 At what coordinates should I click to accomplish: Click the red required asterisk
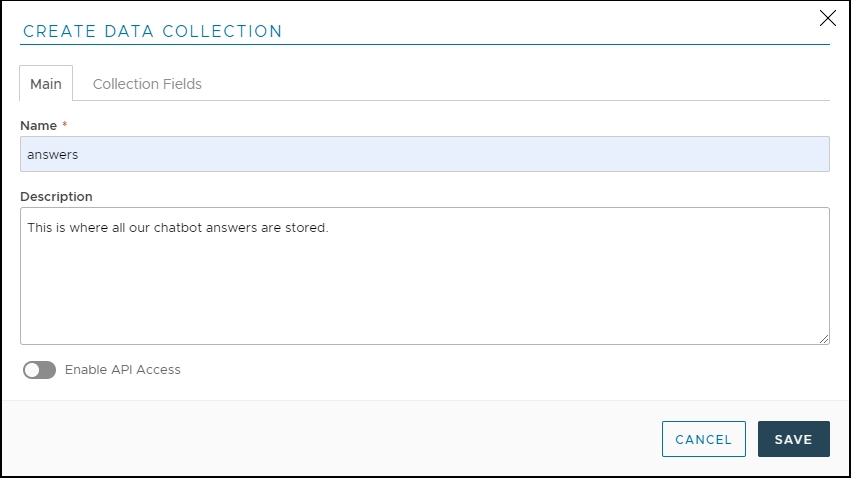[65, 125]
